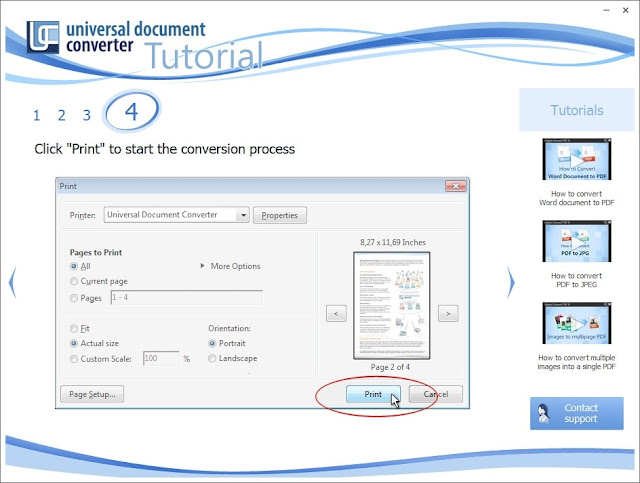The height and width of the screenshot is (483, 640).
Task: Select Actual size radio button
Action: [x=74, y=343]
